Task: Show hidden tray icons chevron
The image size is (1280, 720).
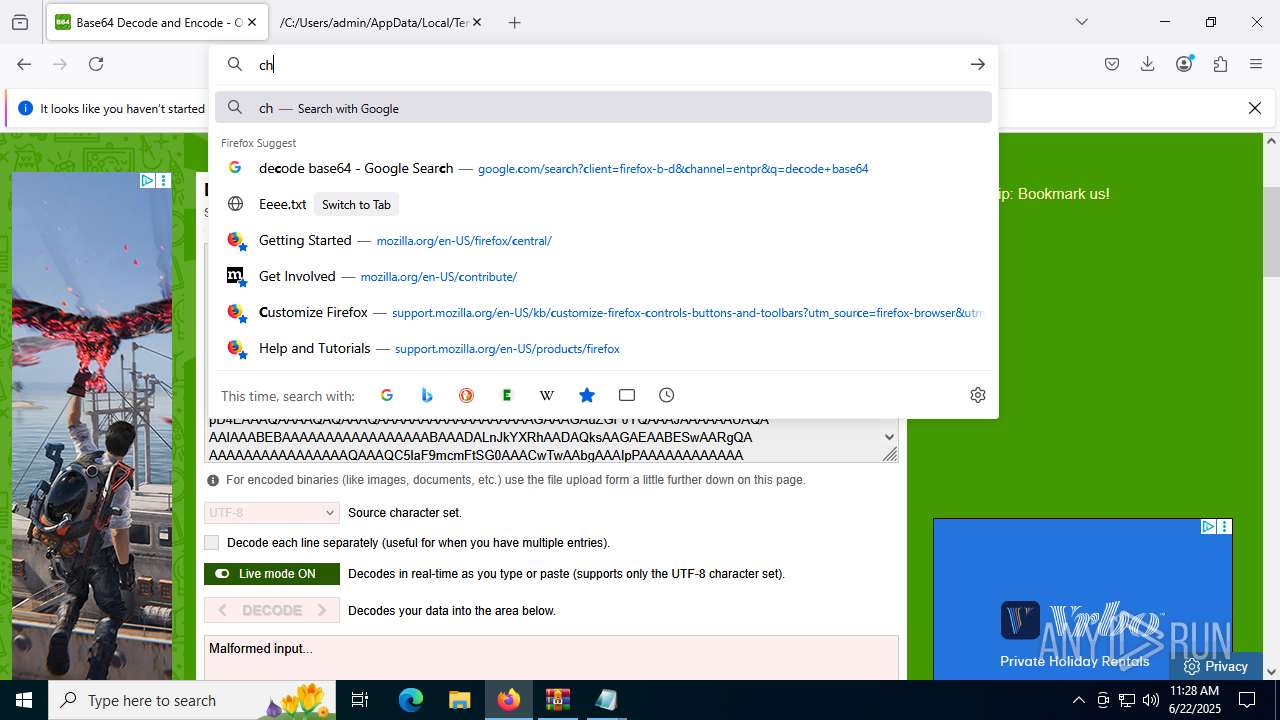Action: tap(1078, 700)
